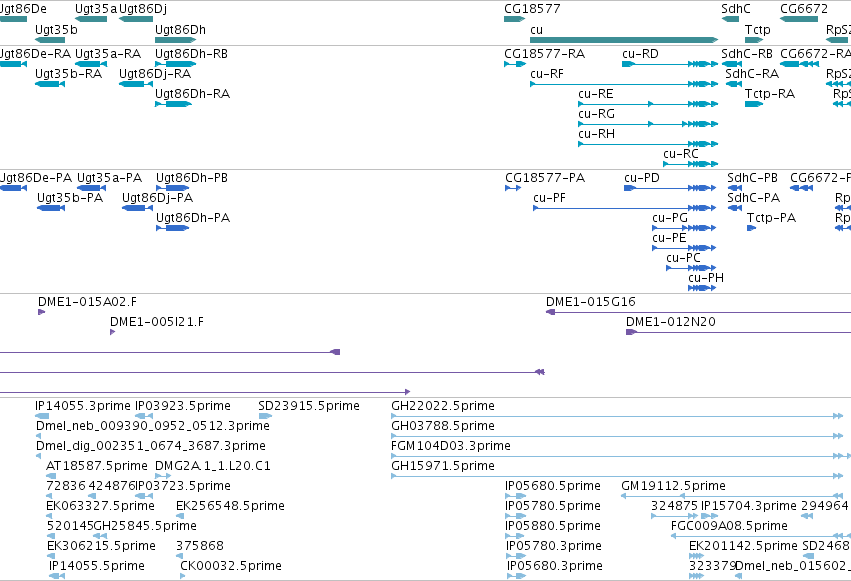Select the SdhC-PB protein label
The image size is (851, 581).
click(752, 178)
